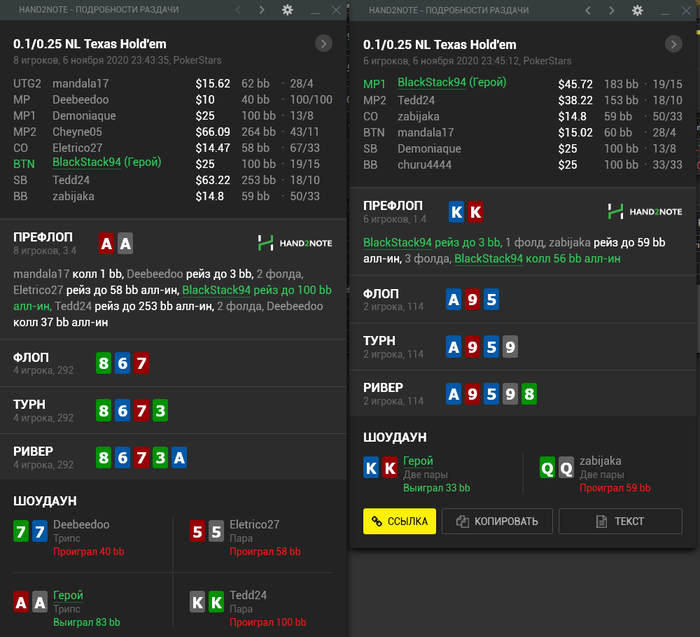Click left window title 0.1/0.25 NL Texas Hold'em
Image resolution: width=700 pixels, height=637 pixels.
click(90, 44)
